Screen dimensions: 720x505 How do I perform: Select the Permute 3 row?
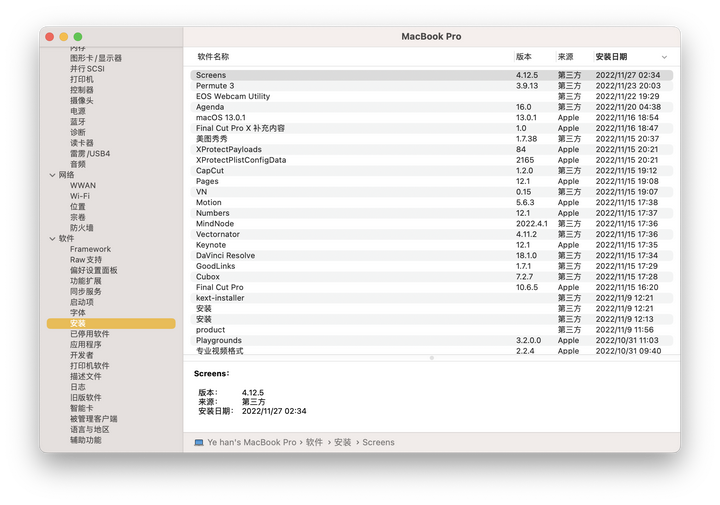432,86
